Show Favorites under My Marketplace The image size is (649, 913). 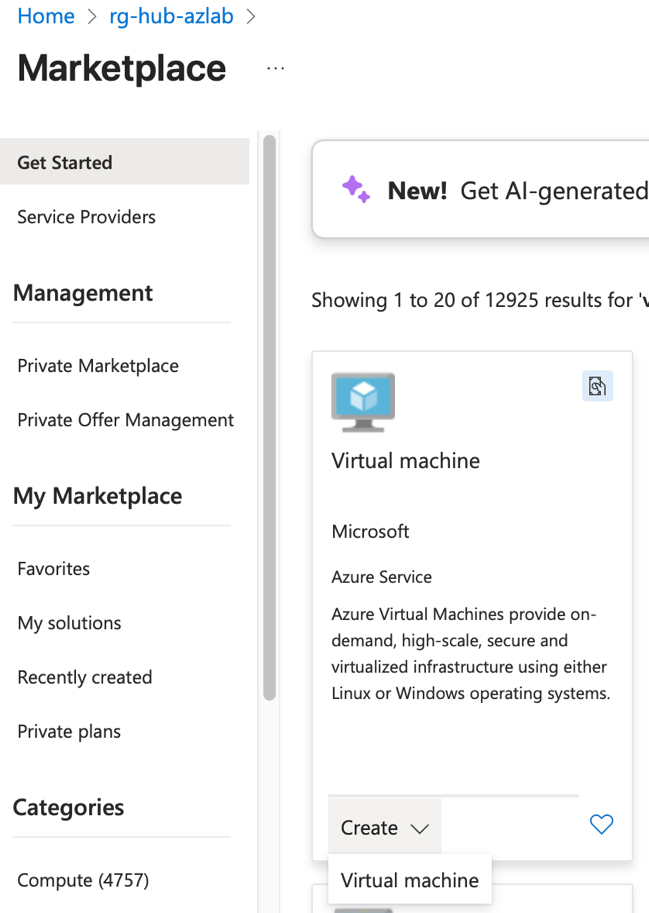coord(54,568)
